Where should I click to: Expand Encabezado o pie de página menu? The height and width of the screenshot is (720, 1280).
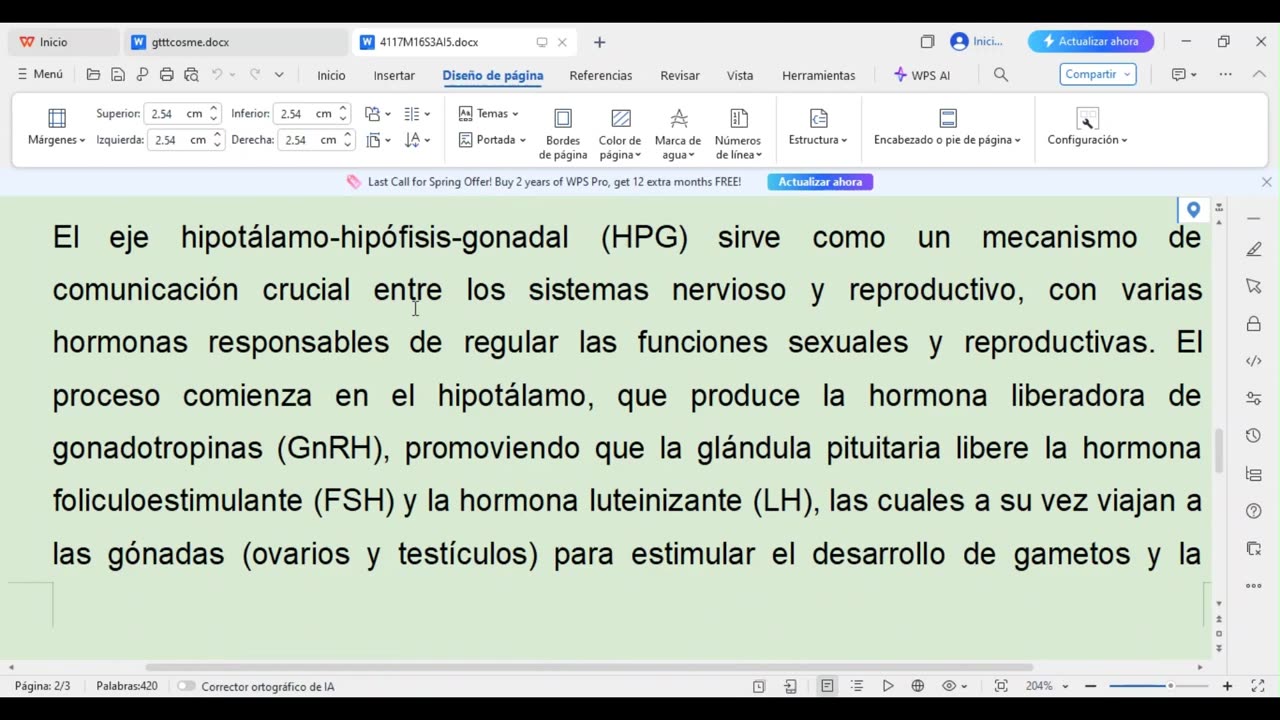(947, 140)
